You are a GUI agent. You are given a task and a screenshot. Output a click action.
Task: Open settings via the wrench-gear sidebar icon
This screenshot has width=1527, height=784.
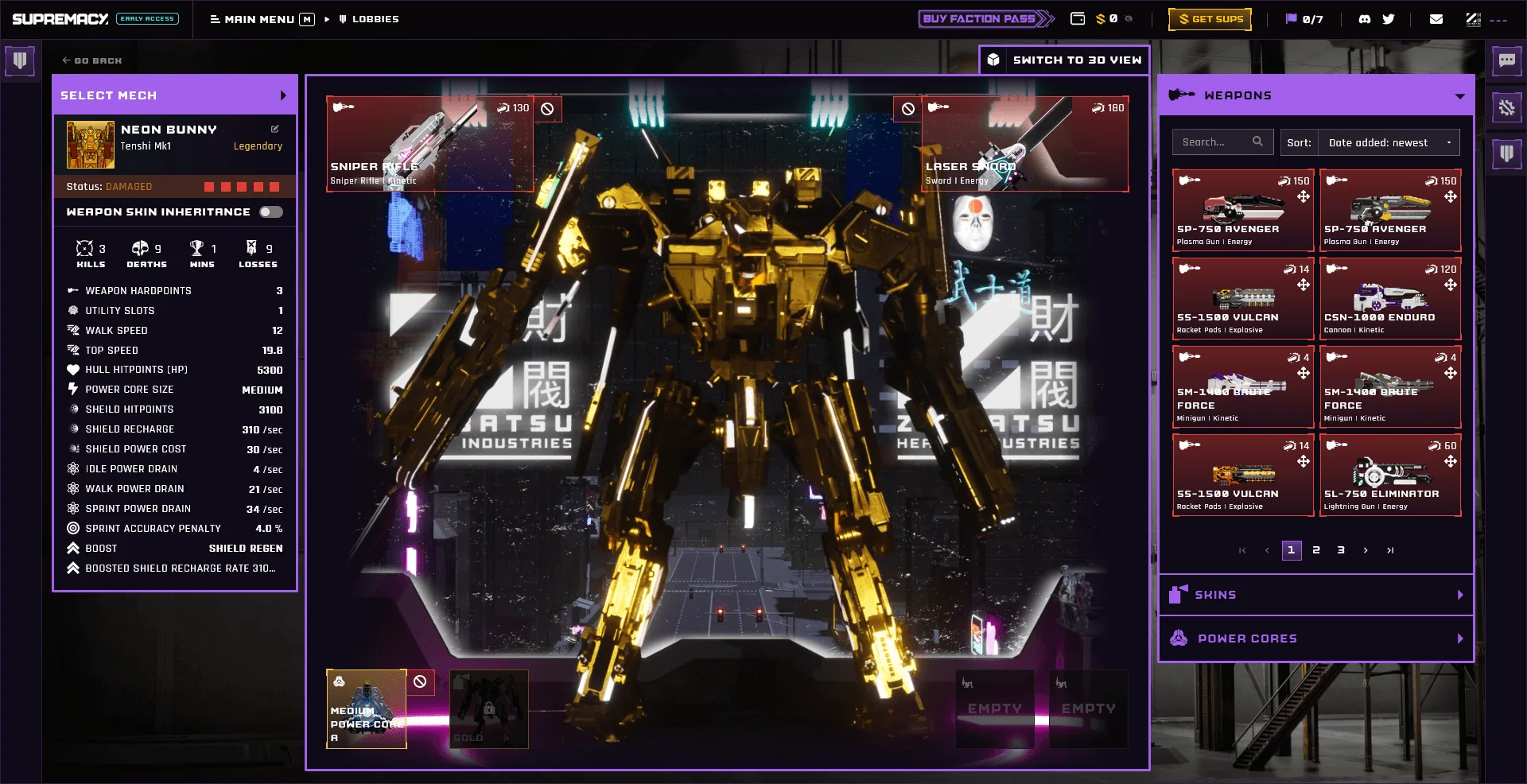click(1507, 107)
